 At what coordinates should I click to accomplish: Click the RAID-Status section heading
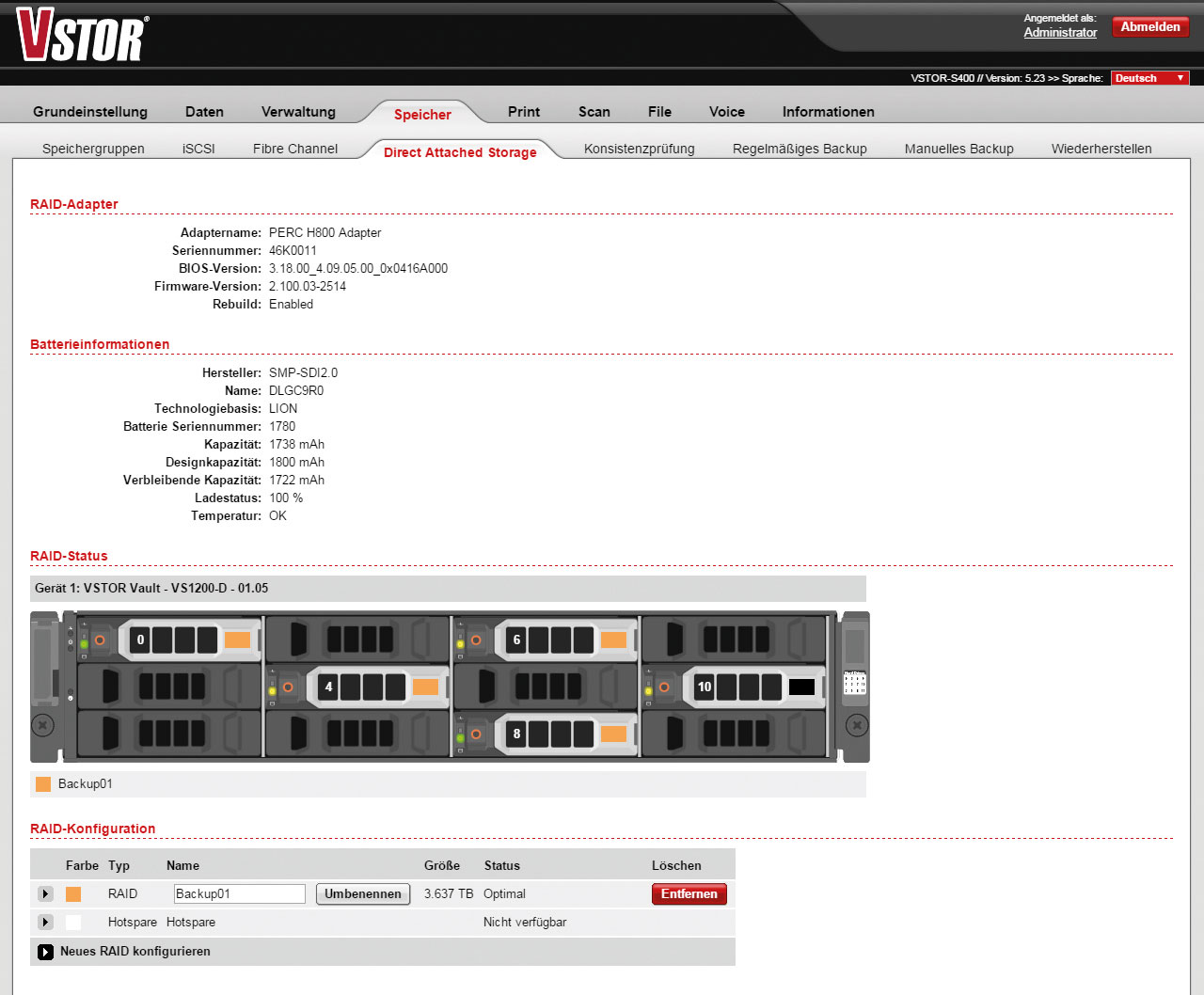coord(69,556)
